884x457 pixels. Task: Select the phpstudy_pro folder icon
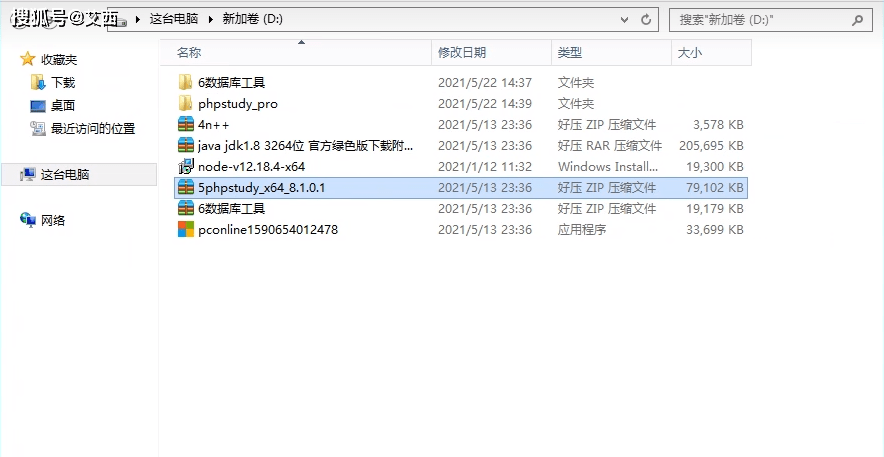tap(185, 104)
